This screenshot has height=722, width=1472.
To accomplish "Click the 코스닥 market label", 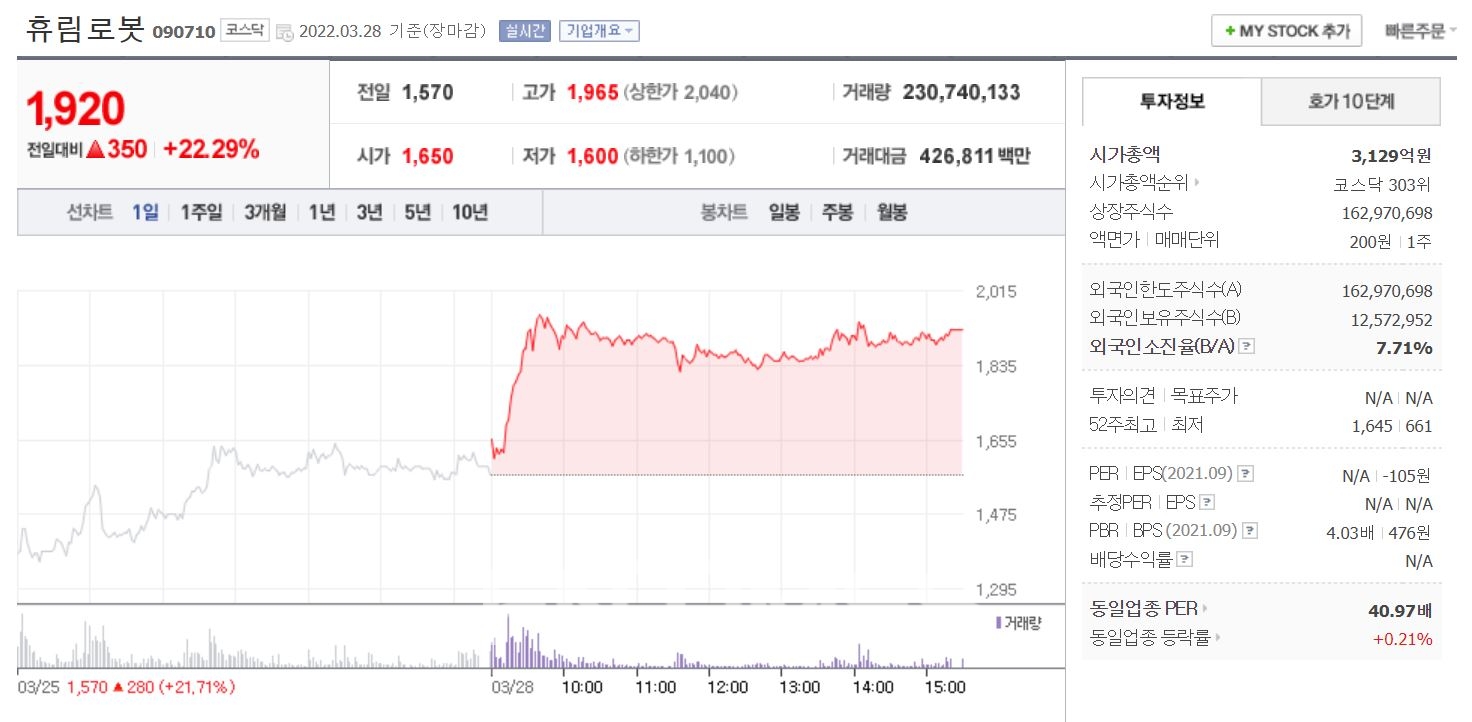I will tap(246, 30).
